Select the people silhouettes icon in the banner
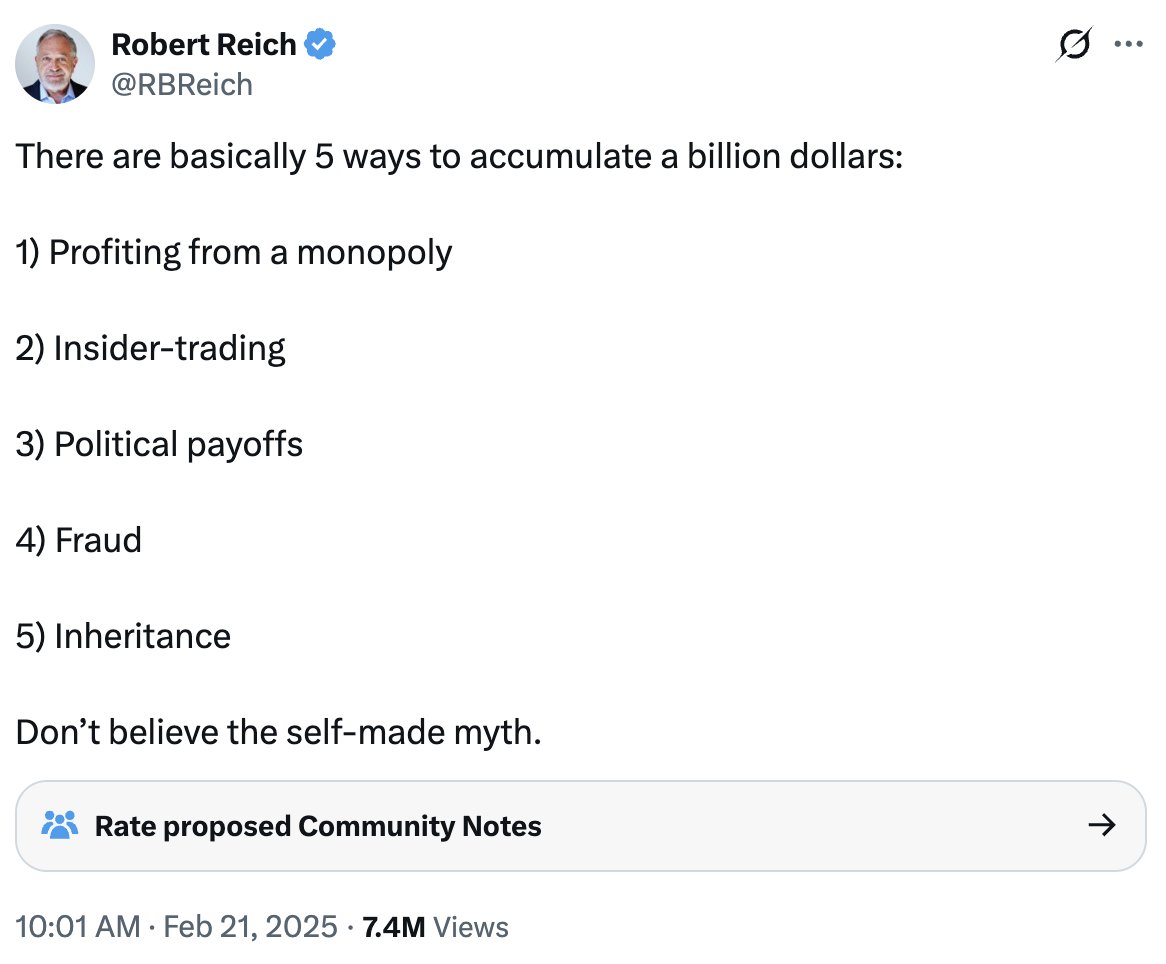The image size is (1166, 964). [x=60, y=826]
